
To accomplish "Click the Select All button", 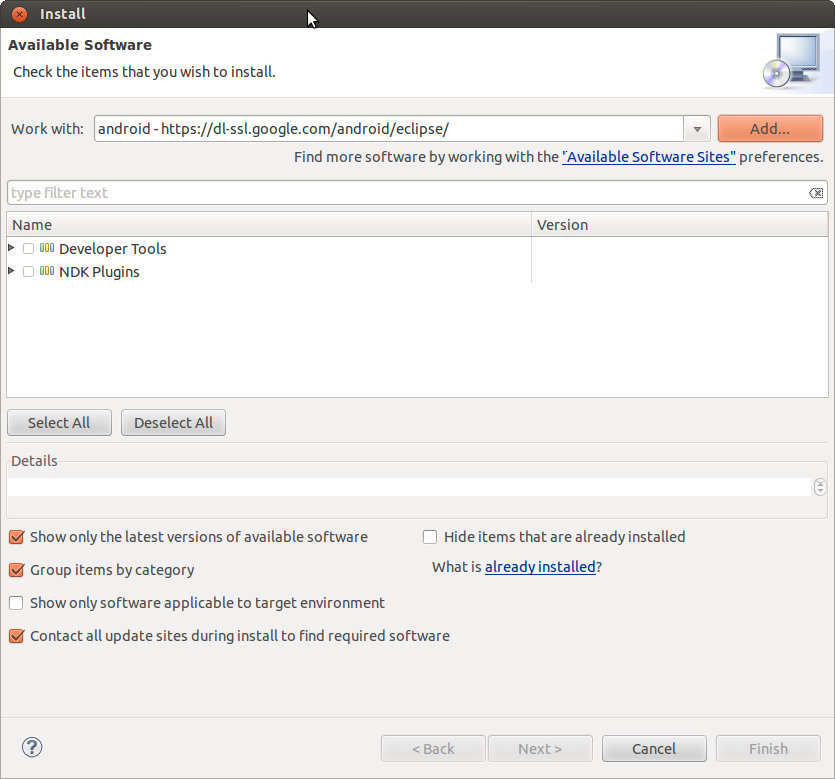I will point(59,423).
